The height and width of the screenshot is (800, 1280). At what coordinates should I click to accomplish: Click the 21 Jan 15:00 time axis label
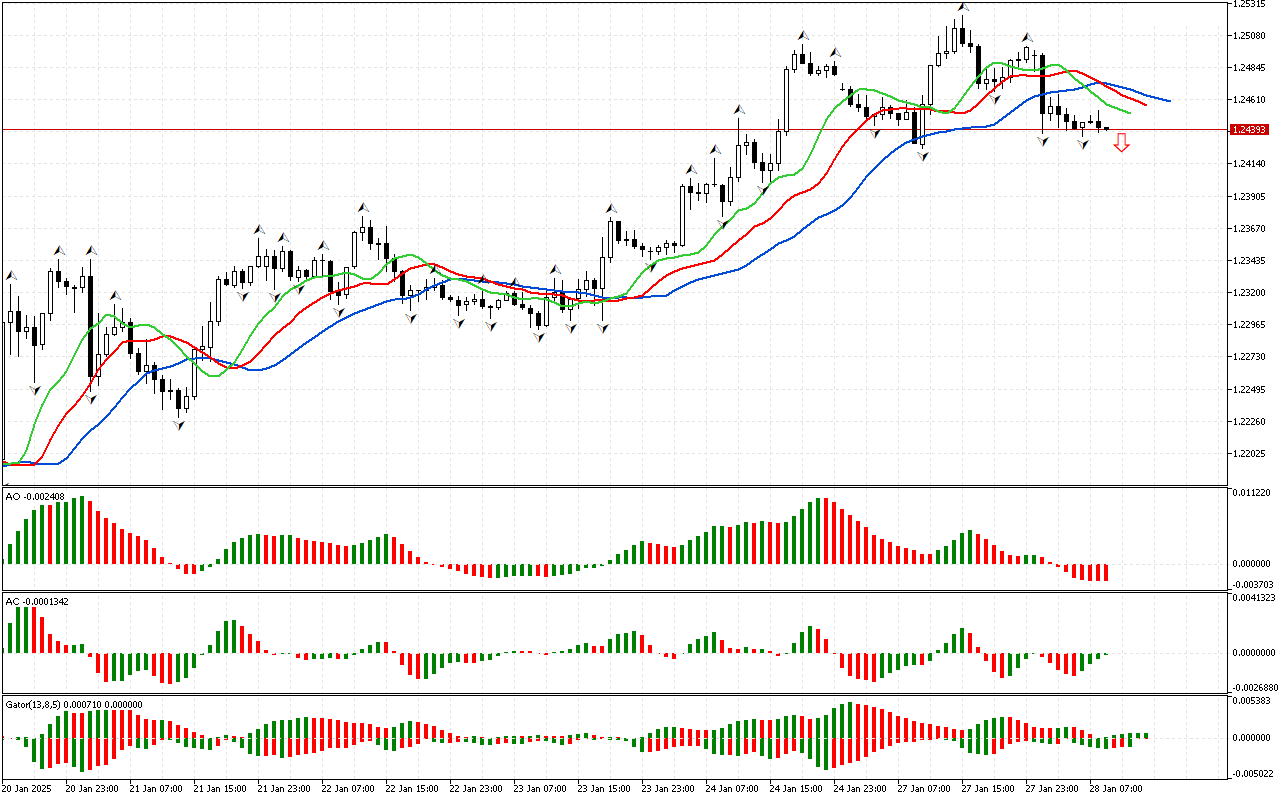220,788
